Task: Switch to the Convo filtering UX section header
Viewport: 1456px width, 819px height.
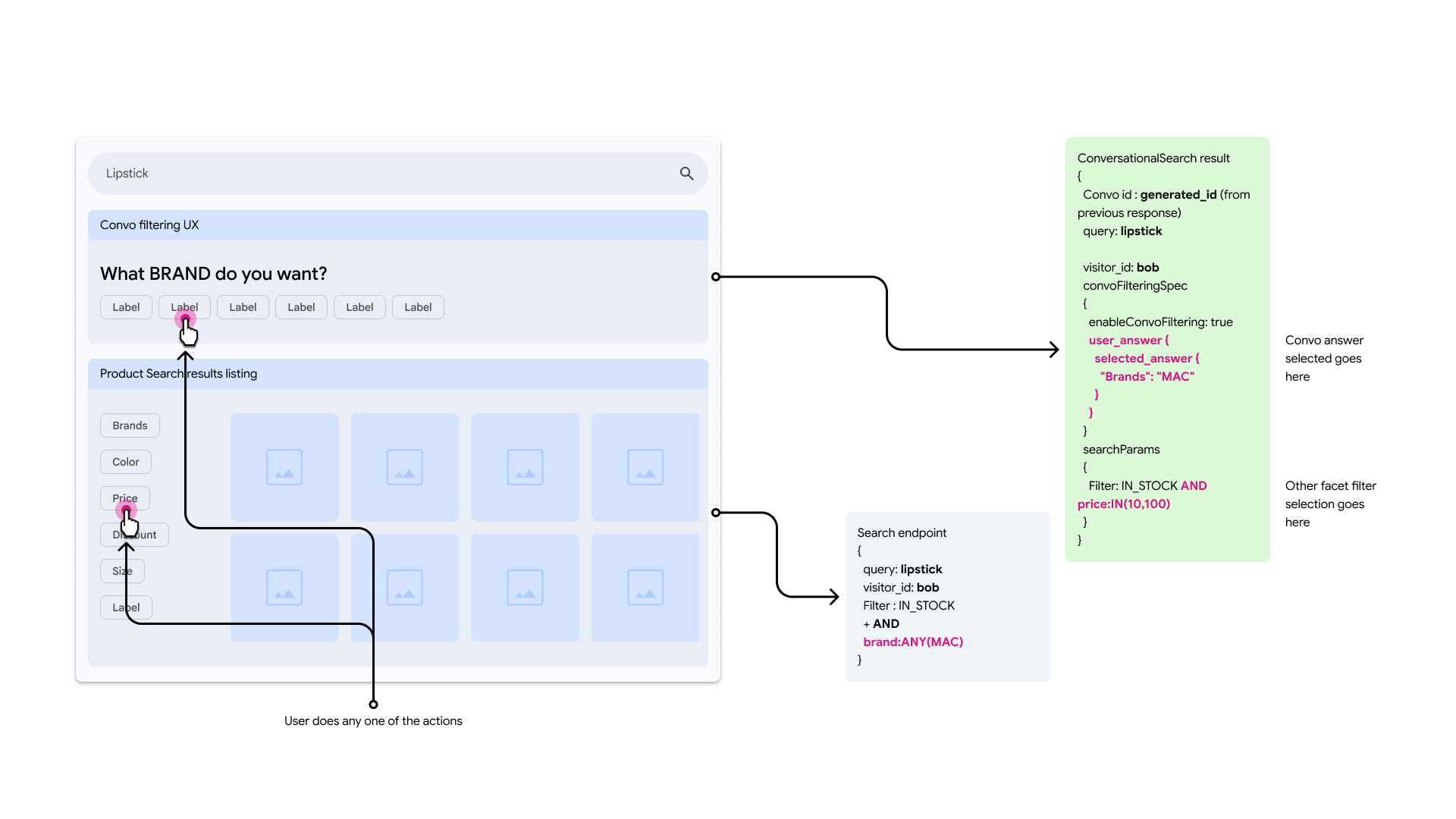Action: pyautogui.click(x=149, y=224)
